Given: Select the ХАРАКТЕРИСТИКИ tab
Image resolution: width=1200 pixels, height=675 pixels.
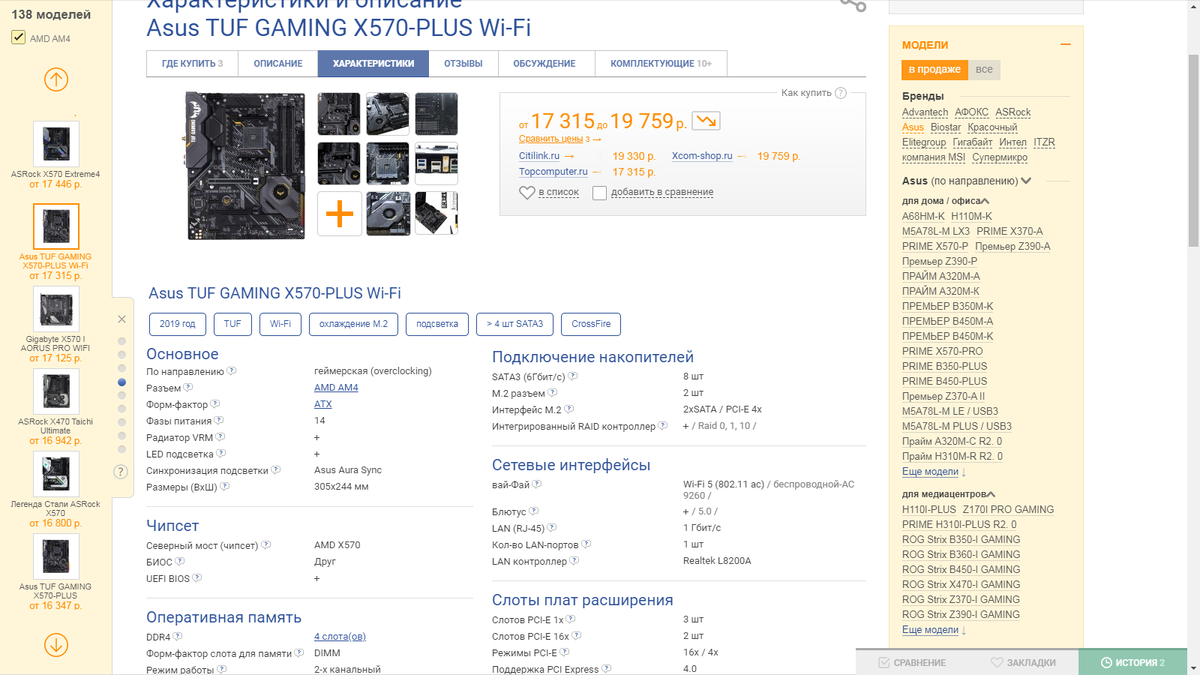Looking at the screenshot, I should point(373,64).
